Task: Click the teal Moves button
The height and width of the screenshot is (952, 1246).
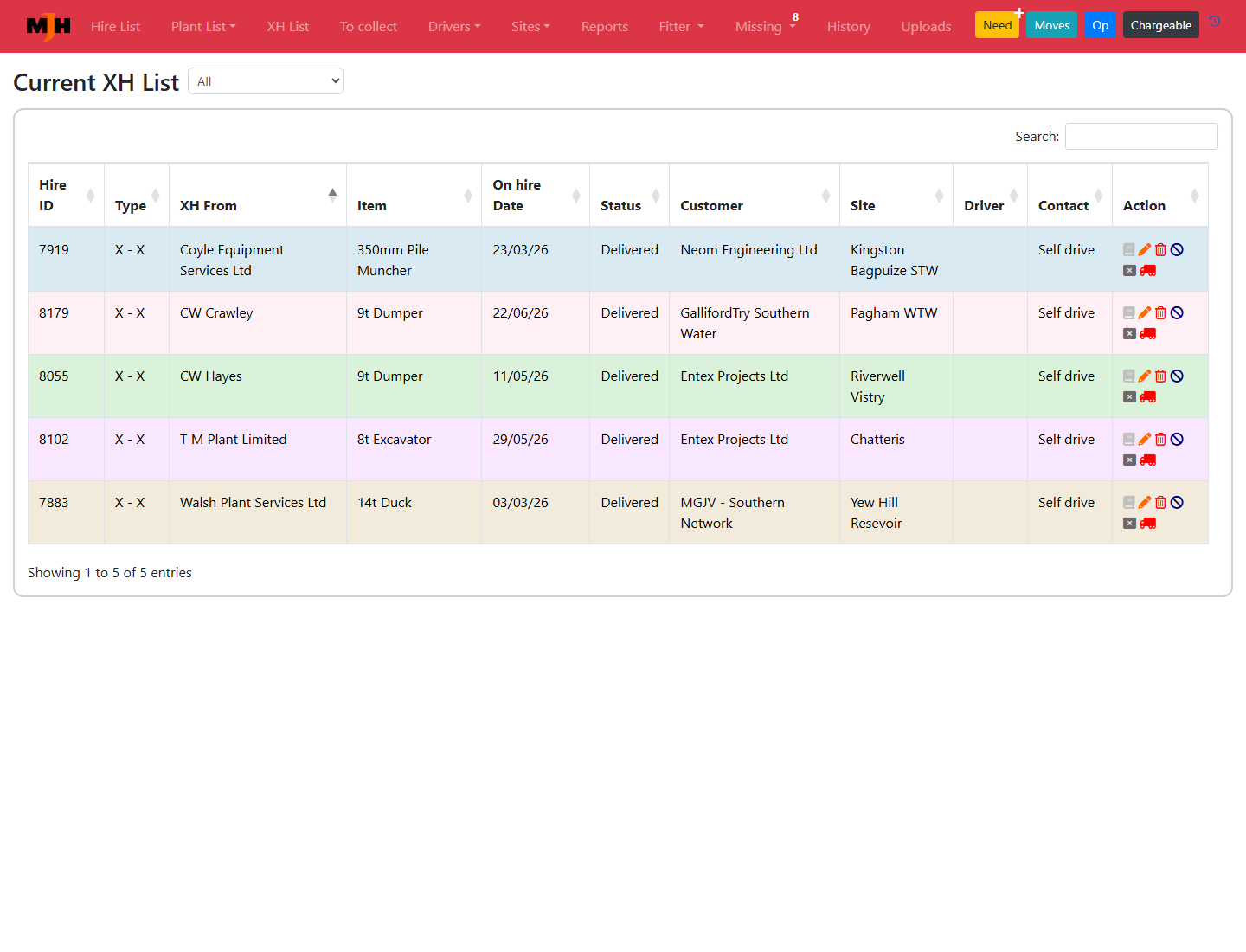Action: point(1052,25)
